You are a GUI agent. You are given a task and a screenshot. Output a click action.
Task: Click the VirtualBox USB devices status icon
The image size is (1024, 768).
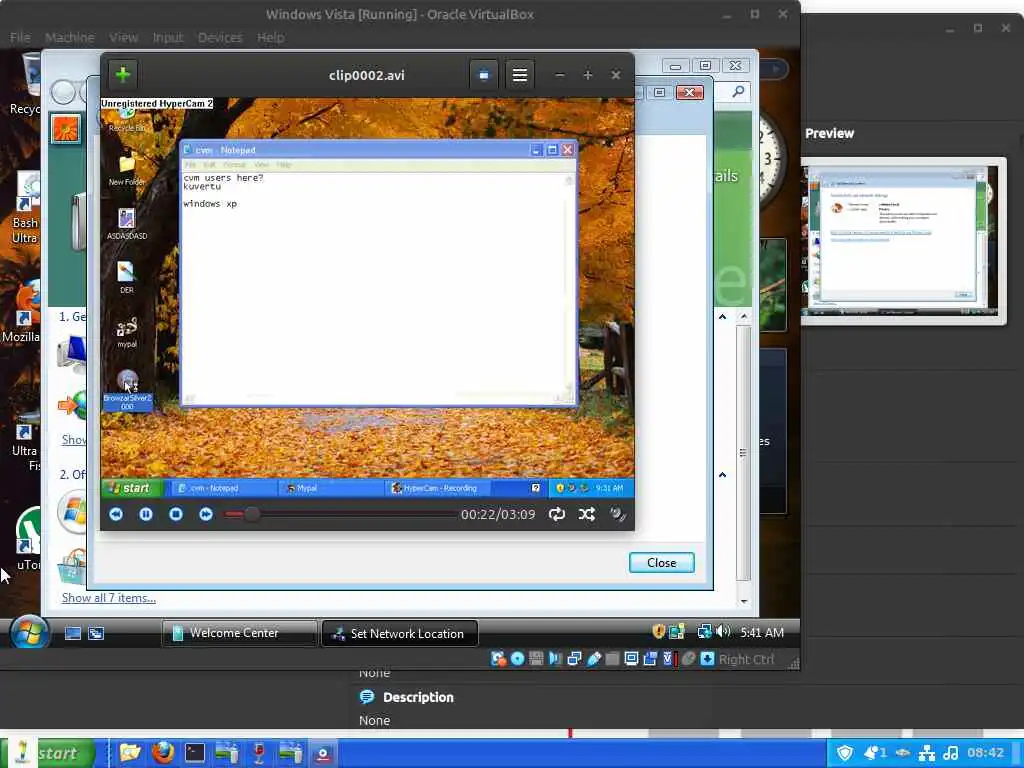point(593,659)
